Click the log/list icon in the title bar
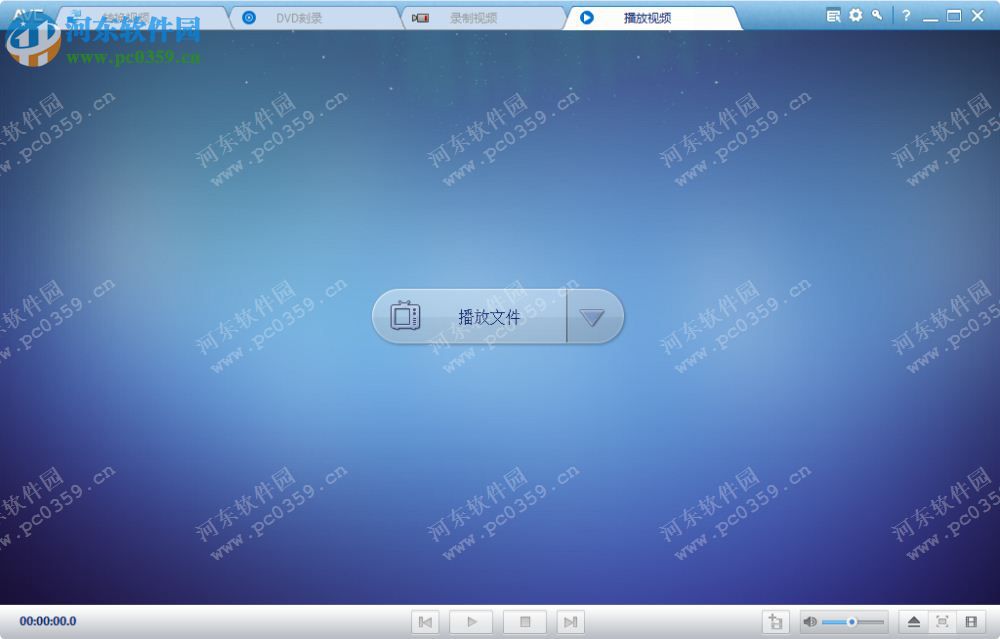1000x639 pixels. (x=833, y=16)
